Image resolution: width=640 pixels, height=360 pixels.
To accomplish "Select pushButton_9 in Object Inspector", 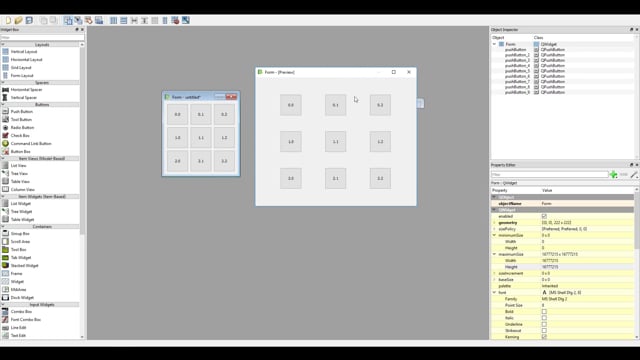I will (x=517, y=92).
